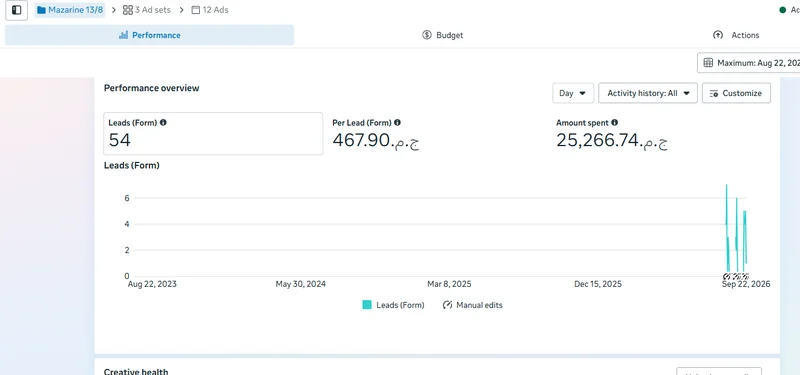Go to 12 Ads breadcrumb

click(210, 10)
